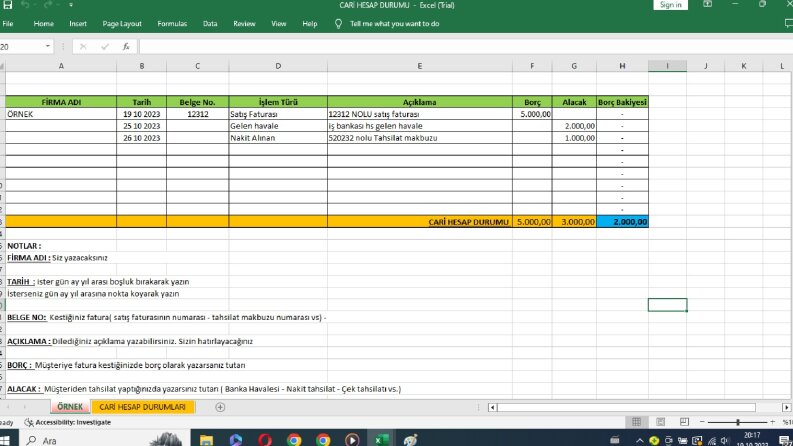This screenshot has height=446, width=793.
Task: Click the Insert Function fx icon
Action: click(x=126, y=47)
